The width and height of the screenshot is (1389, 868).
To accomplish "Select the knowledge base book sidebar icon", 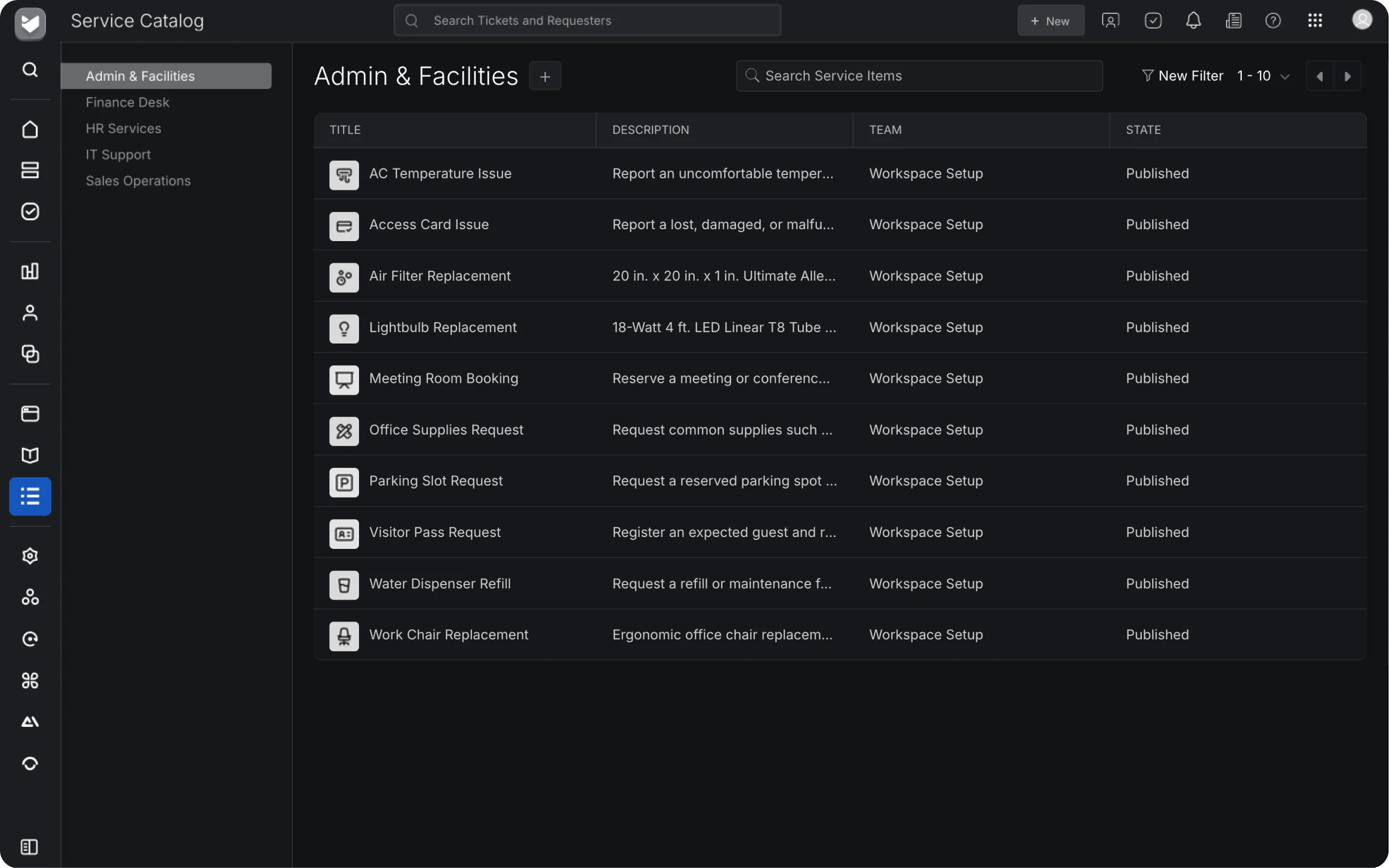I will point(30,455).
